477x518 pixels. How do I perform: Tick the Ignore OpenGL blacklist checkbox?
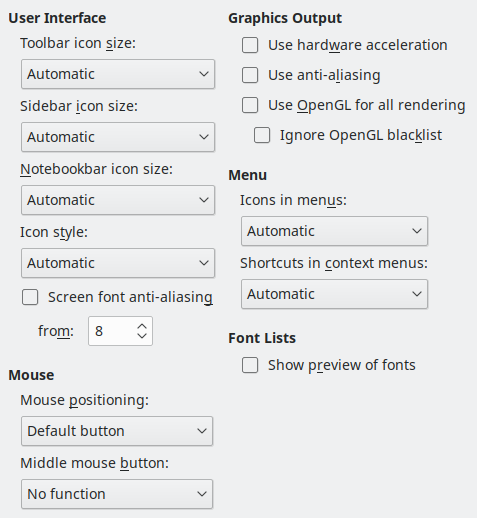(262, 135)
